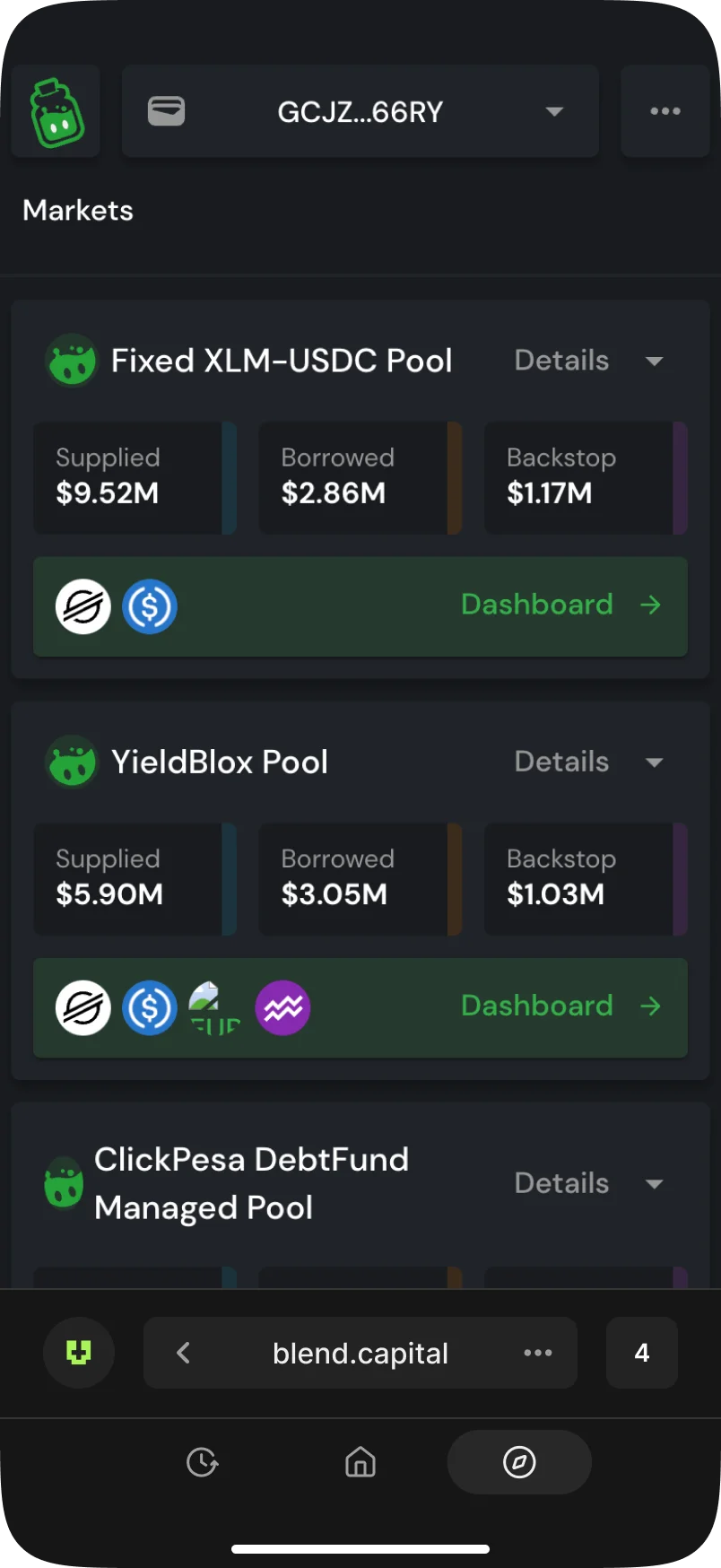Click the USDC token icon in Fixed XLM-USDC Pool

click(x=150, y=606)
